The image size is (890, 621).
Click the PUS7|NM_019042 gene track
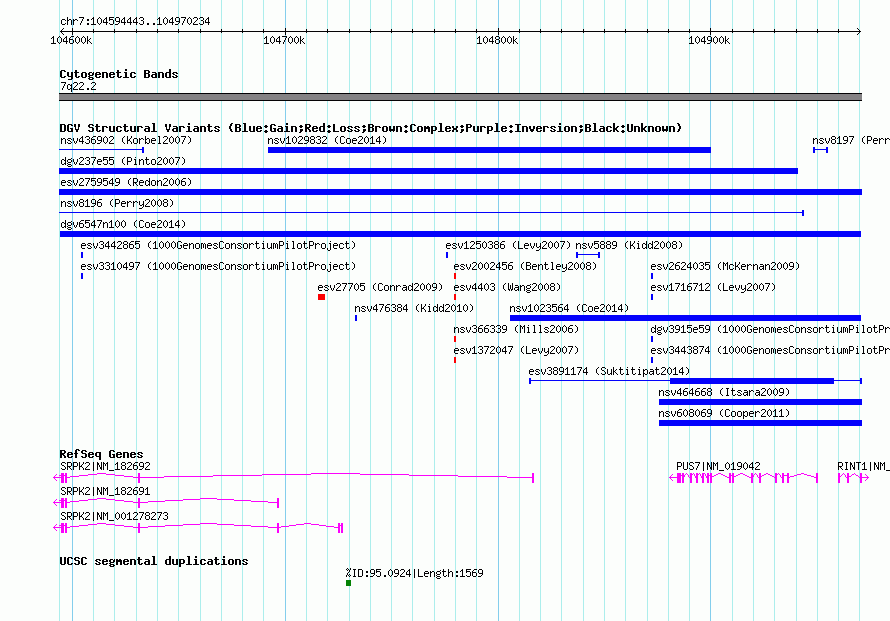pyautogui.click(x=744, y=478)
